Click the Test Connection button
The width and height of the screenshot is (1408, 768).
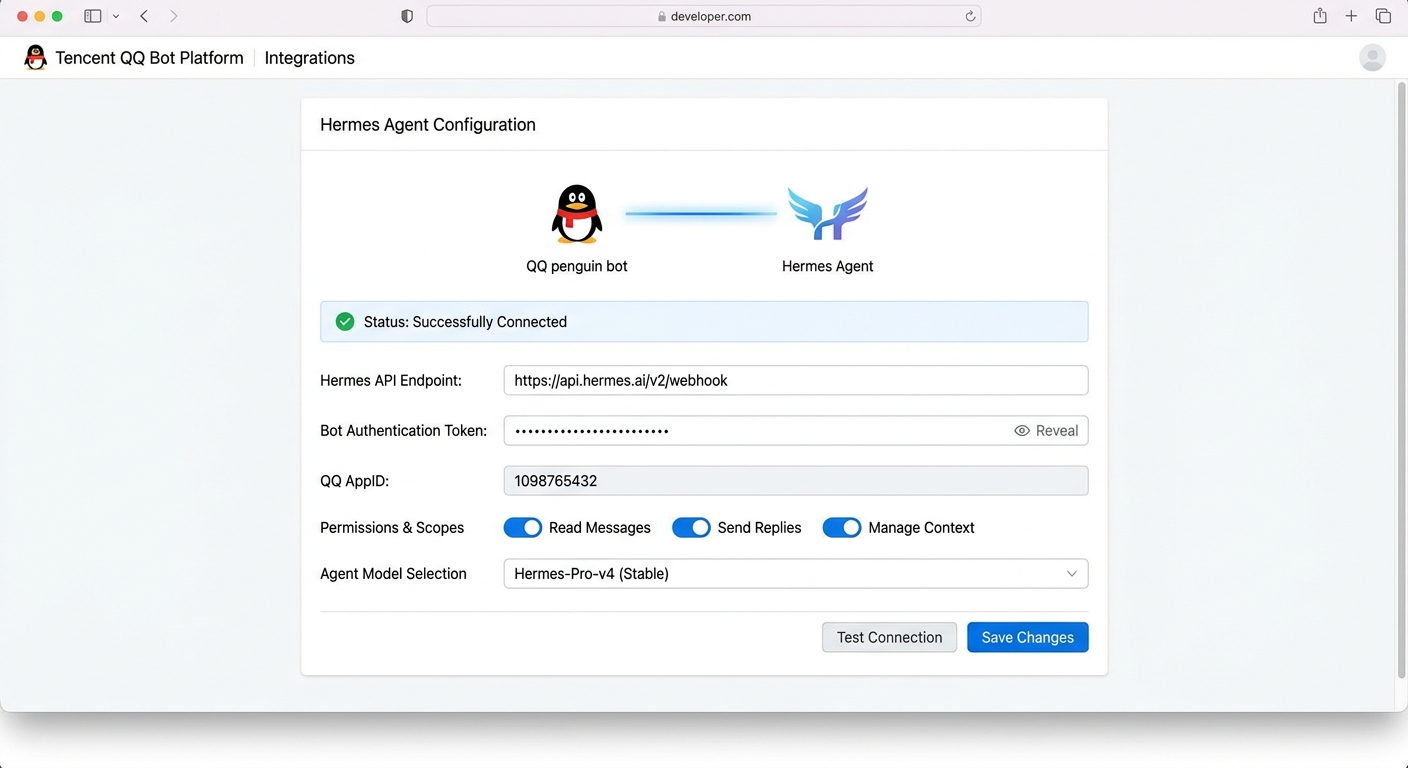coord(889,638)
